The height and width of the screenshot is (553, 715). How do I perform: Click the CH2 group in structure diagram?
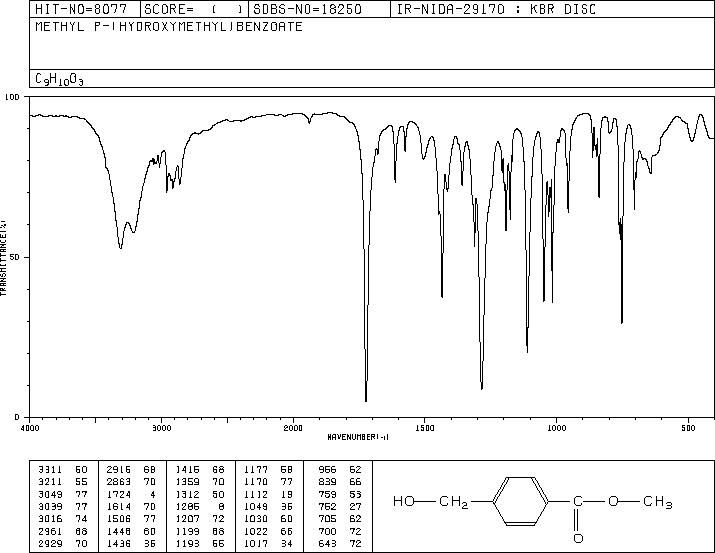tap(454, 502)
